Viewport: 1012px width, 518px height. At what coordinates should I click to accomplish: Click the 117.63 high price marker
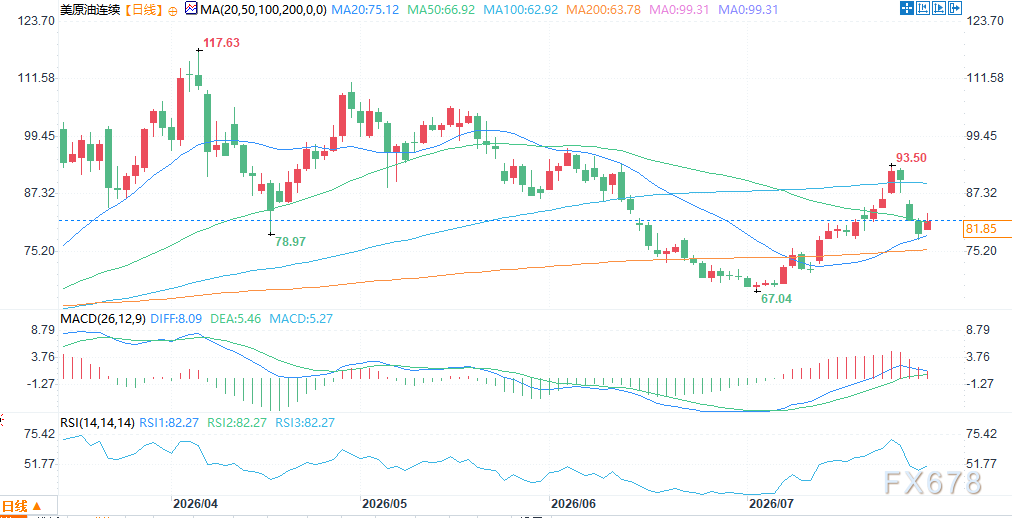221,43
